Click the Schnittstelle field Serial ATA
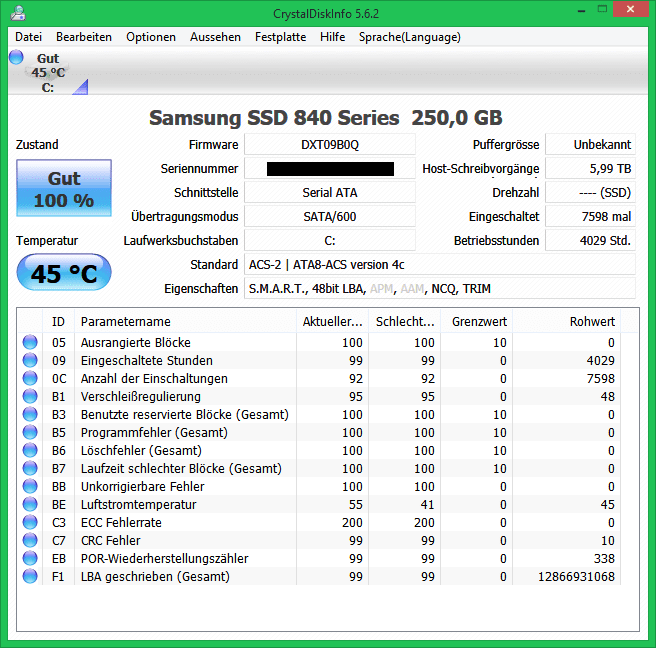656x648 pixels. point(330,192)
